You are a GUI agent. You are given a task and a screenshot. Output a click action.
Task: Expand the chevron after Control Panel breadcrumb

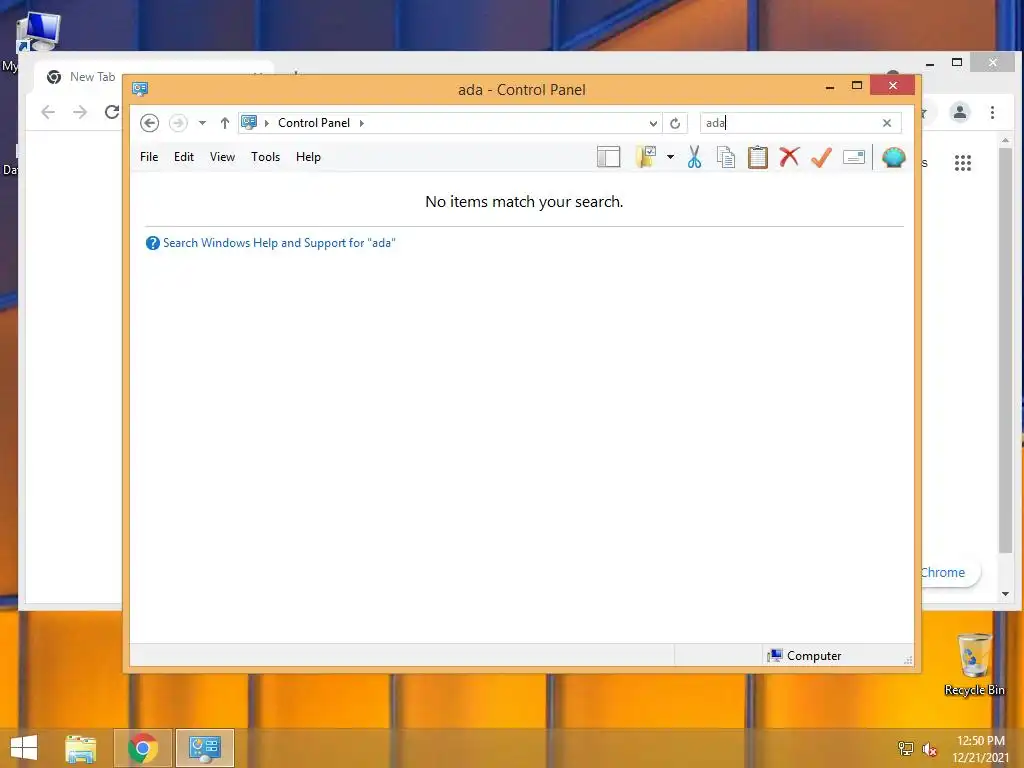click(x=361, y=123)
